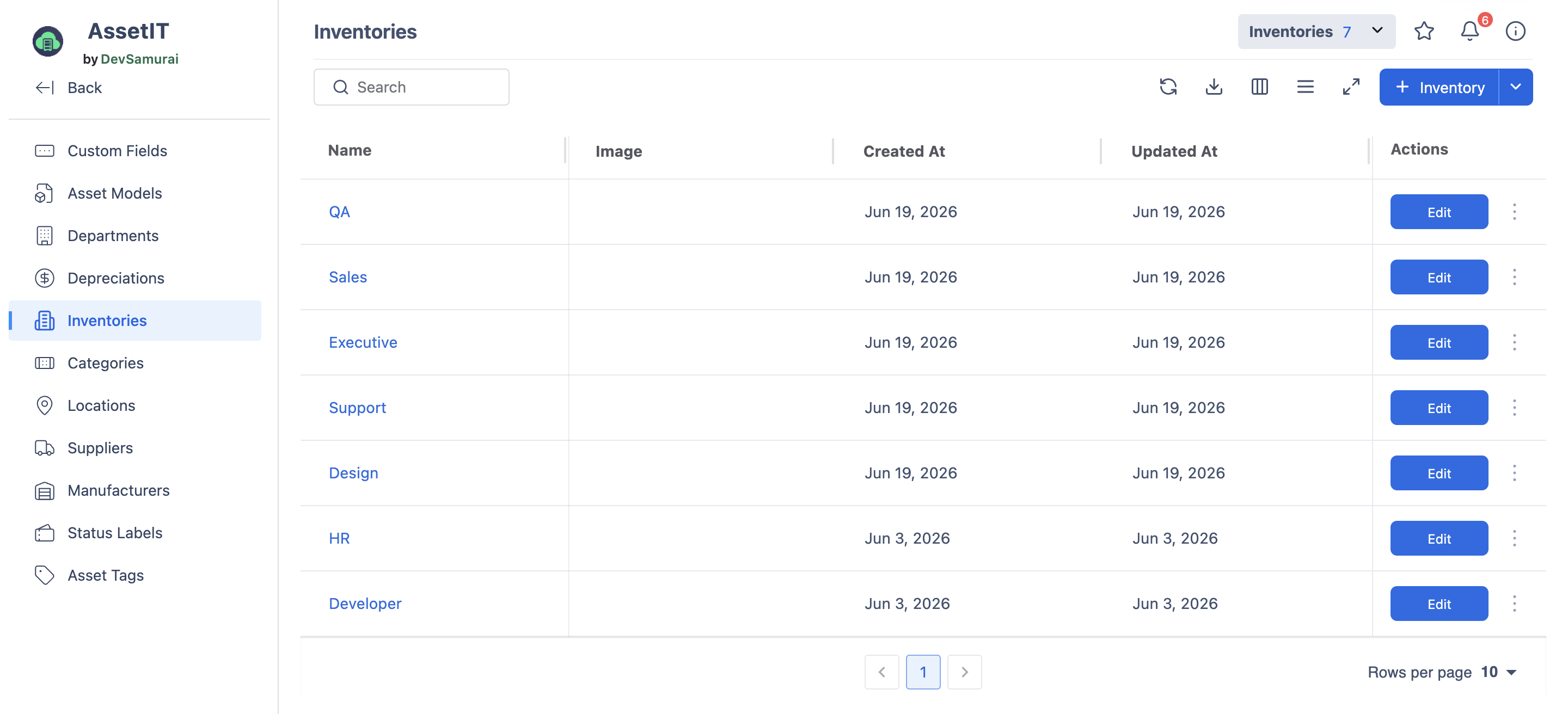Viewport: 1568px width, 714px height.
Task: Go to next page of results
Action: pyautogui.click(x=964, y=672)
